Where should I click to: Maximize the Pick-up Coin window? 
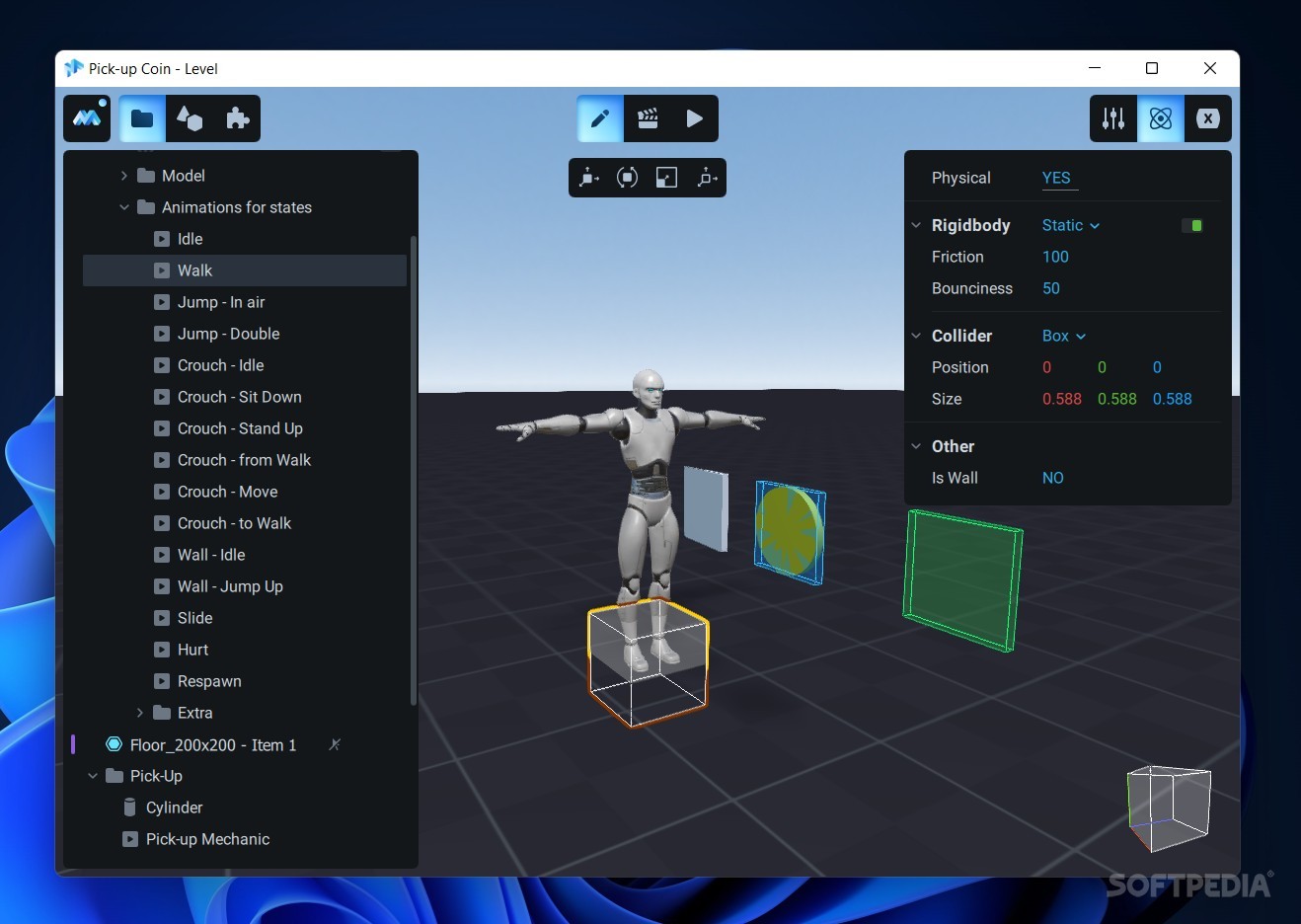(1151, 68)
